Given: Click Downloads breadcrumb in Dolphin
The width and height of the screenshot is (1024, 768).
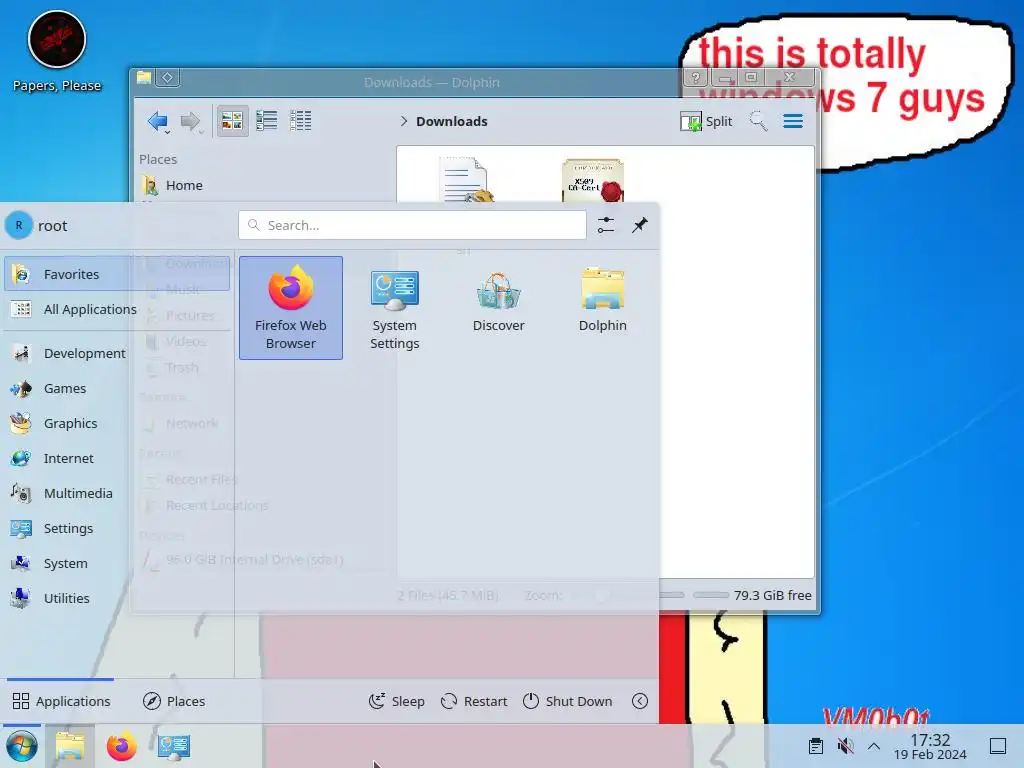Looking at the screenshot, I should pos(452,121).
